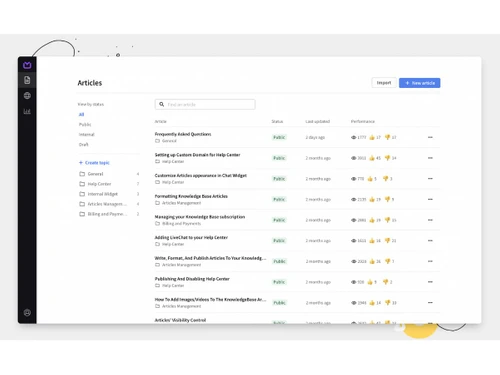Click thumbs up icon for Publishing And Disabling Help Center
The width and height of the screenshot is (500, 375).
pyautogui.click(x=370, y=282)
